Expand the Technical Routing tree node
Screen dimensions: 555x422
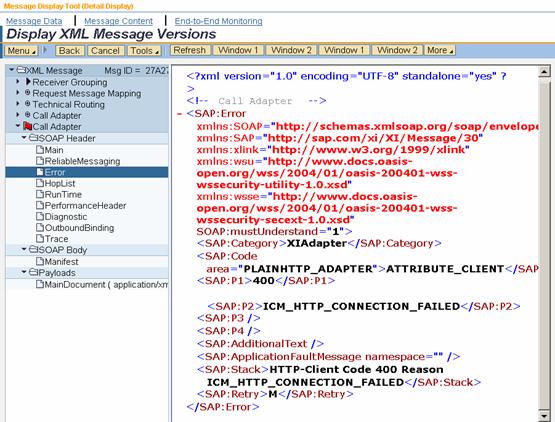[x=18, y=104]
